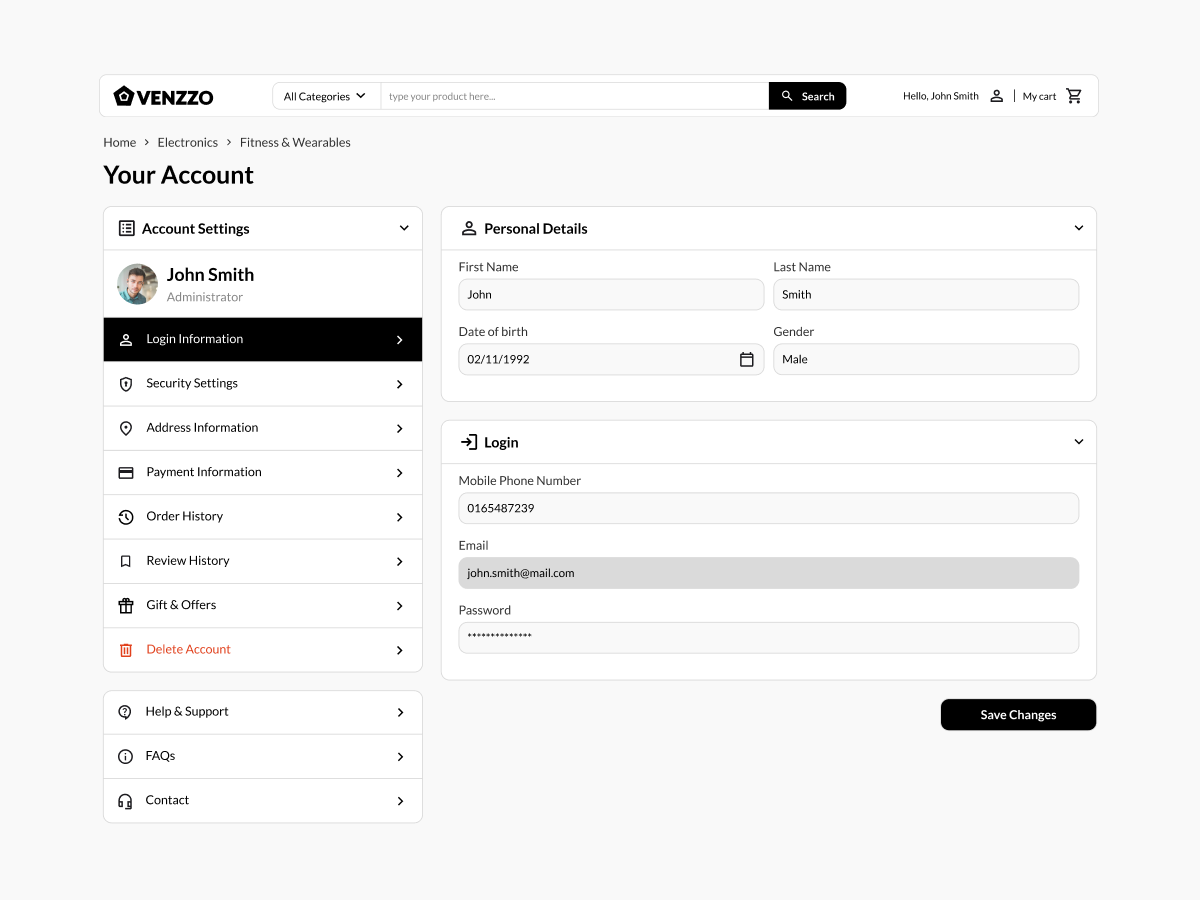This screenshot has width=1200, height=900.
Task: Click the shield icon for Security Settings
Action: 126,384
